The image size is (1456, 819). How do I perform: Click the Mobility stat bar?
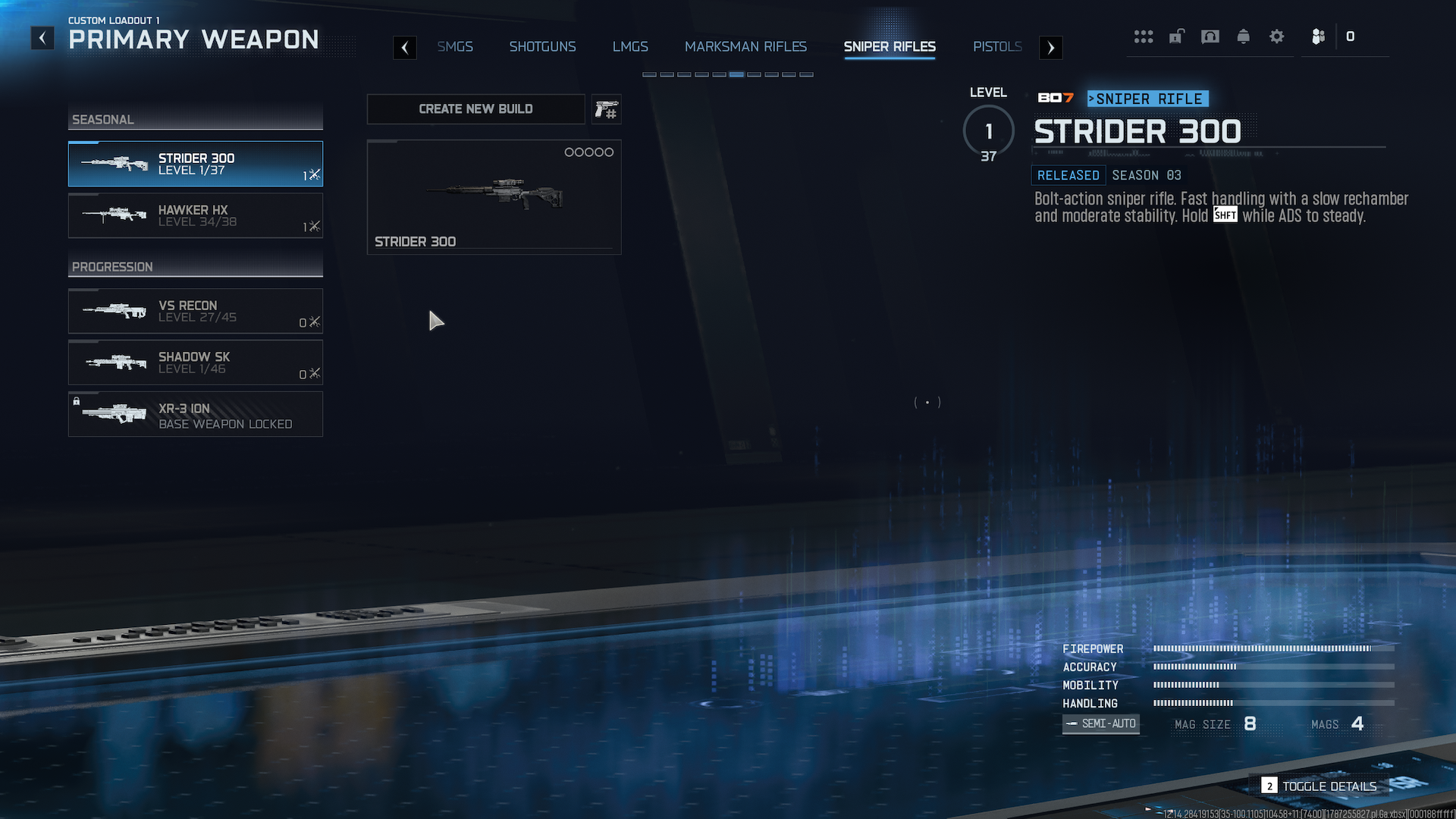point(1274,685)
